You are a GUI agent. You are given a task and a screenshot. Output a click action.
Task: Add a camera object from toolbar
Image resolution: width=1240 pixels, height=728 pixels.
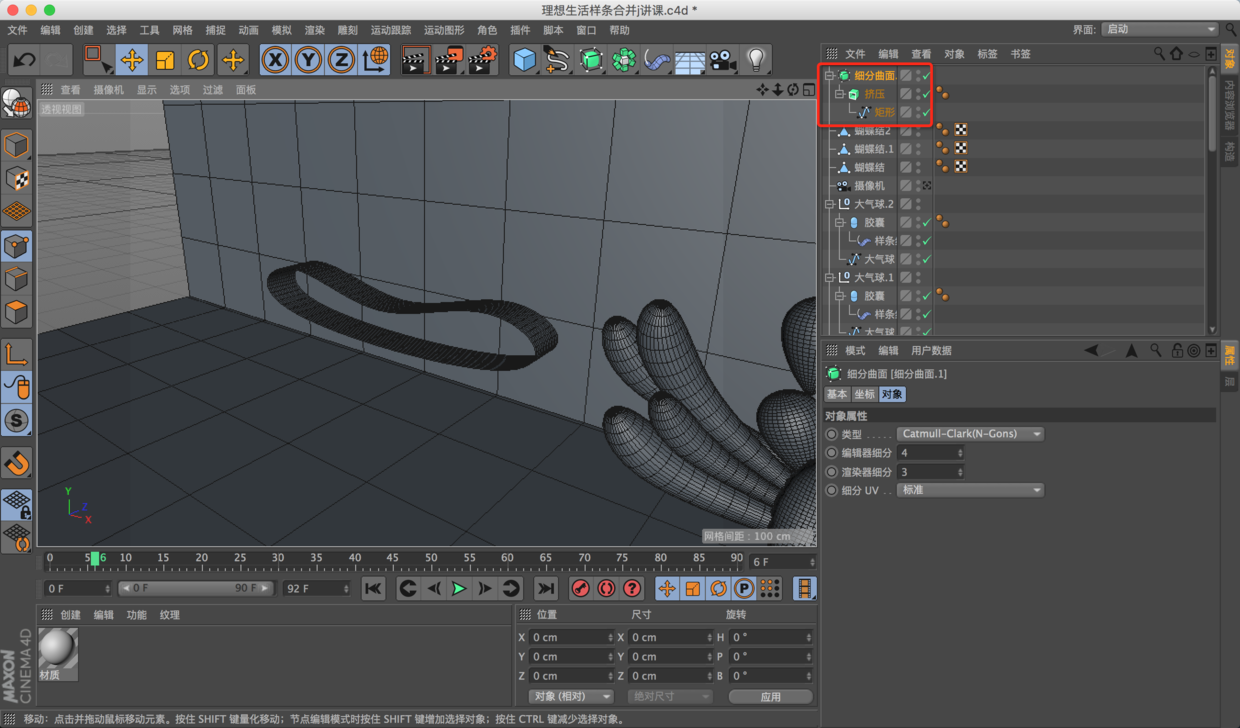click(723, 60)
